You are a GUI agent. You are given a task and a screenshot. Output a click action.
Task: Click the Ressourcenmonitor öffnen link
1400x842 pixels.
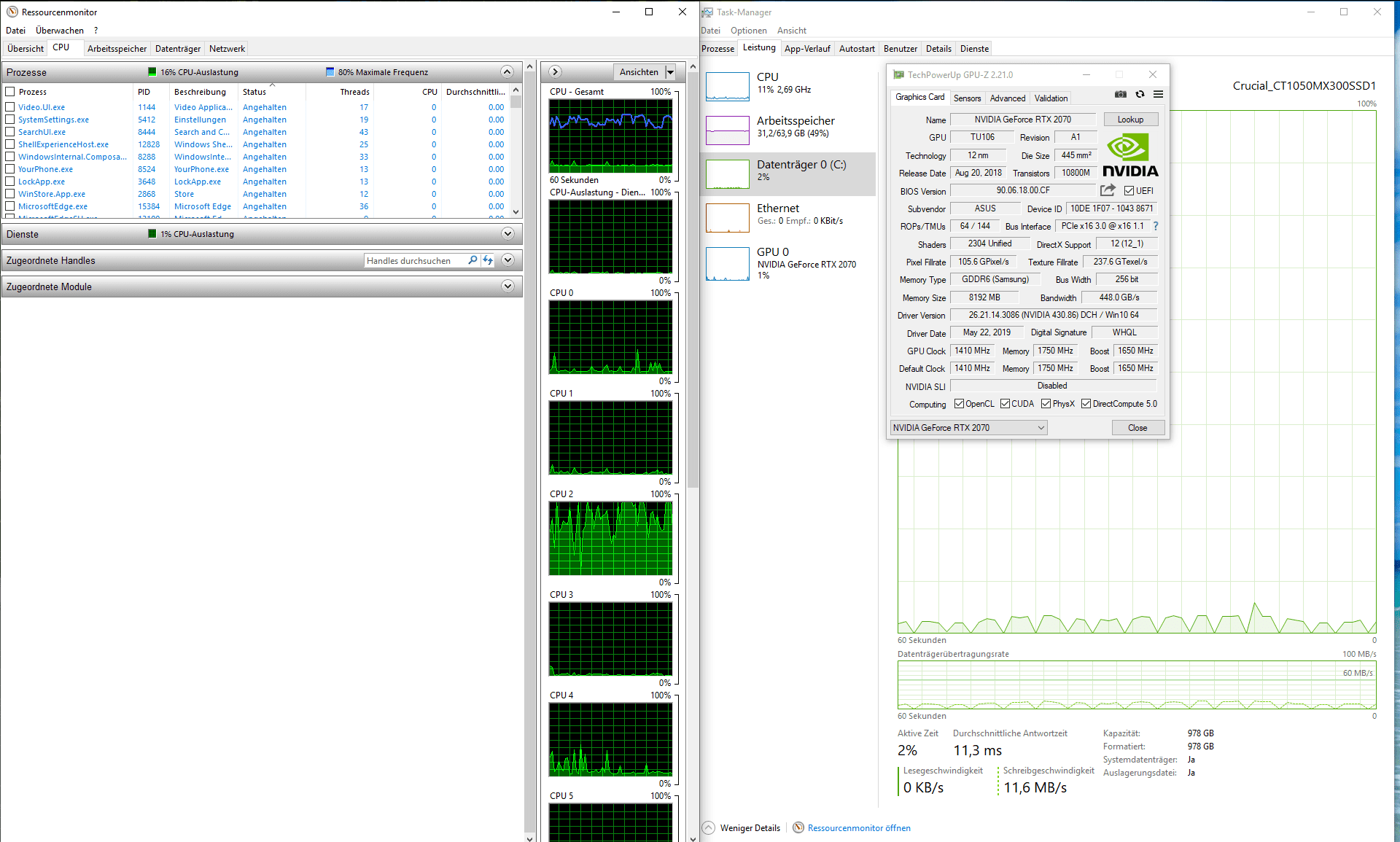859,828
